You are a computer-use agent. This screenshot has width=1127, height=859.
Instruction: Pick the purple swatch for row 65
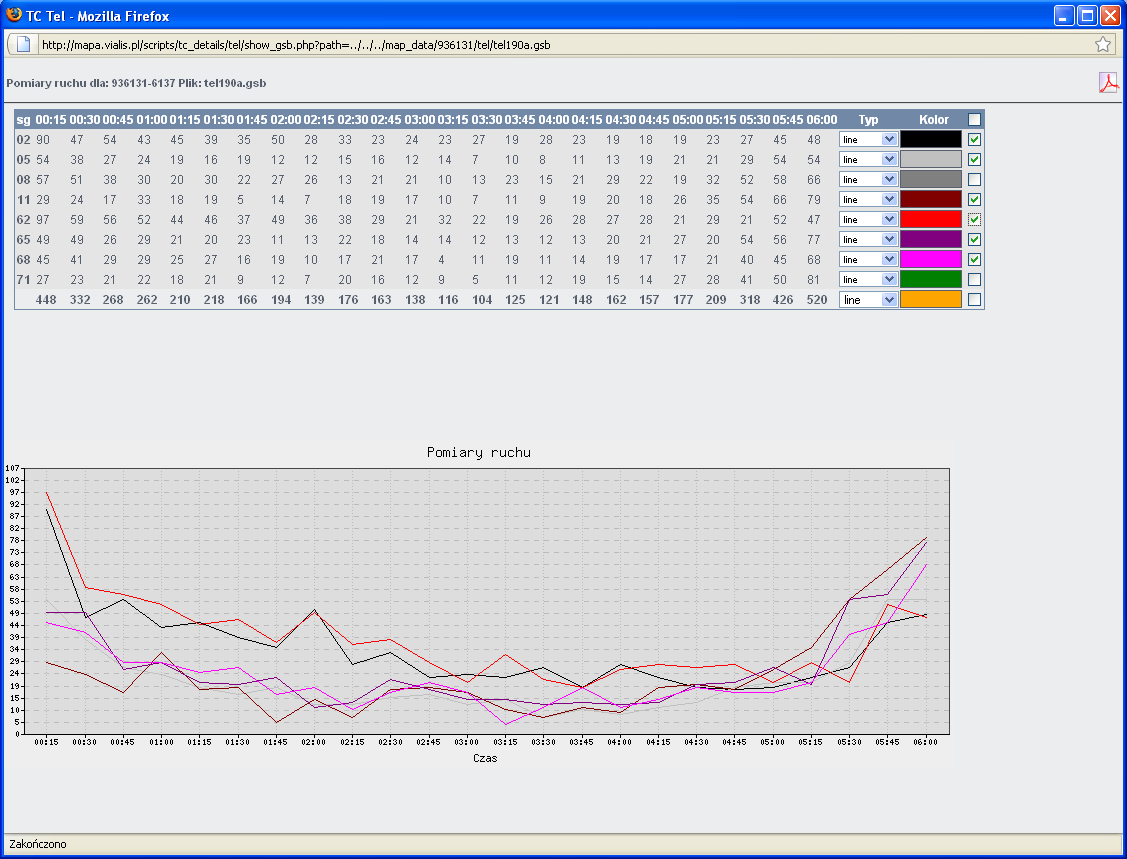point(931,239)
